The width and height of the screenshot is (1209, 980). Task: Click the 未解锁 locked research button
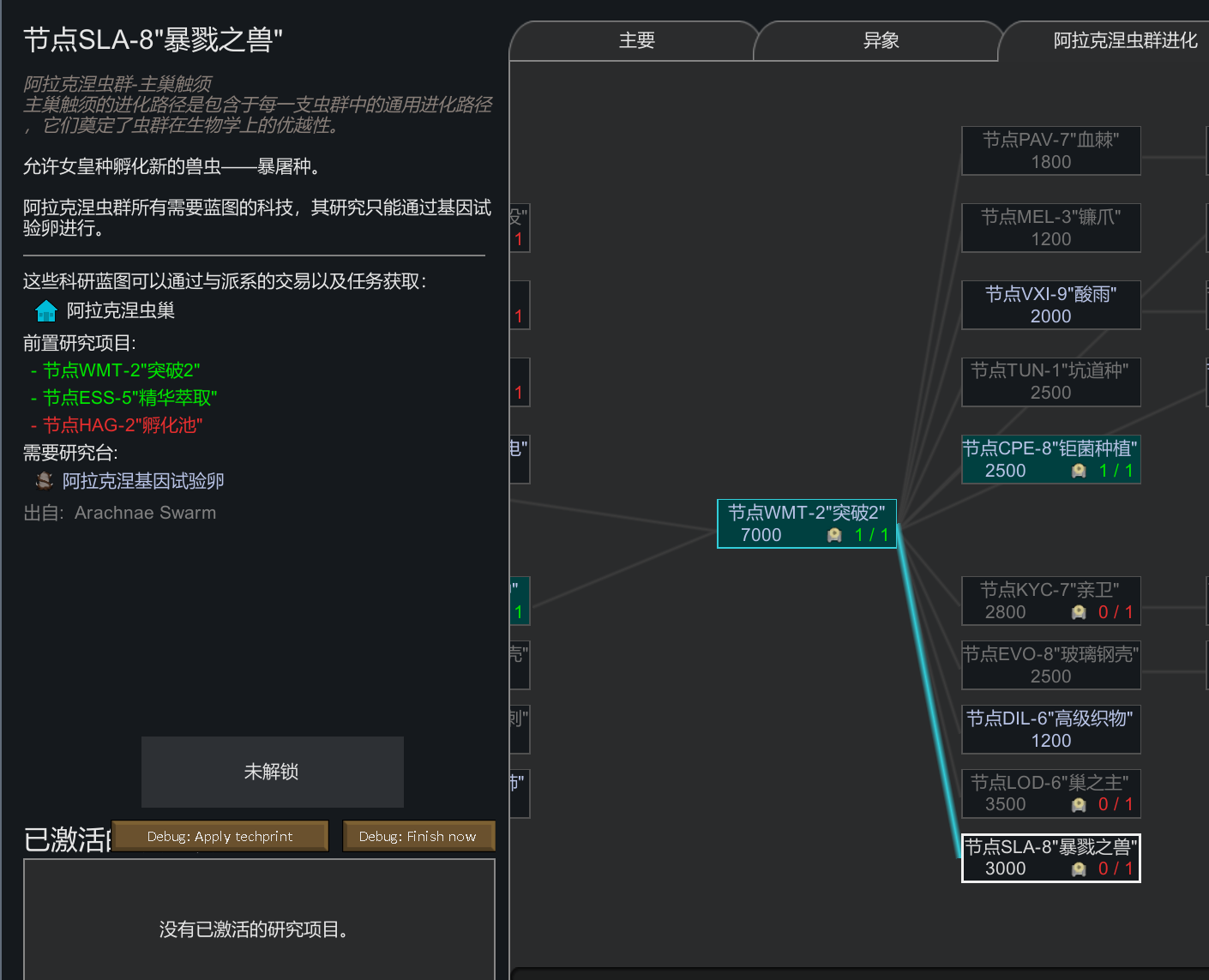pos(272,772)
